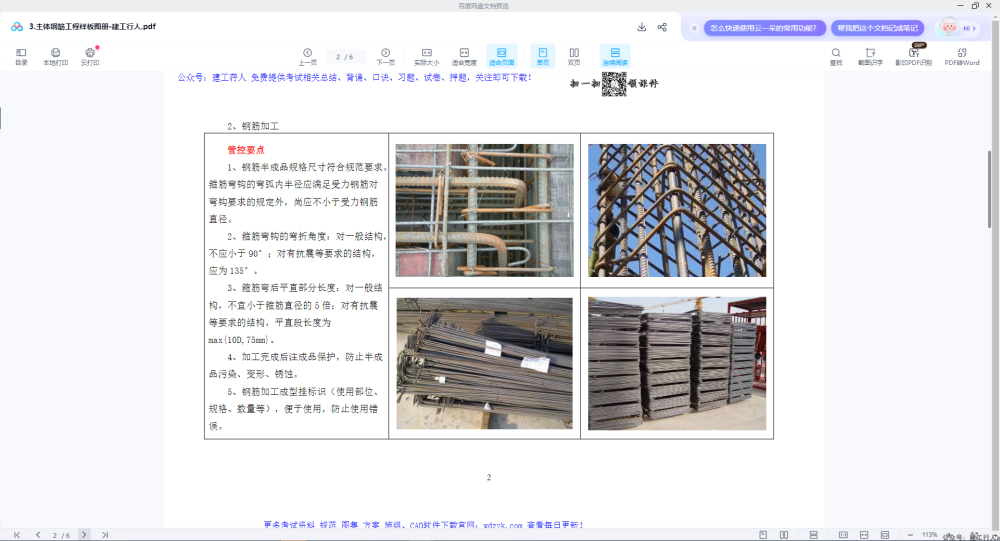Dismiss the AI assistant suggestion banner
The image size is (1000, 541).
tap(695, 28)
